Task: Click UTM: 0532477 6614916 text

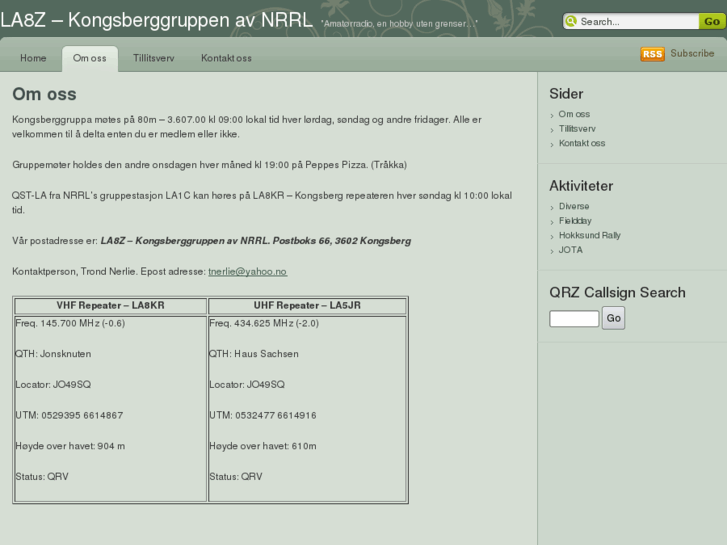Action: pyautogui.click(x=263, y=415)
